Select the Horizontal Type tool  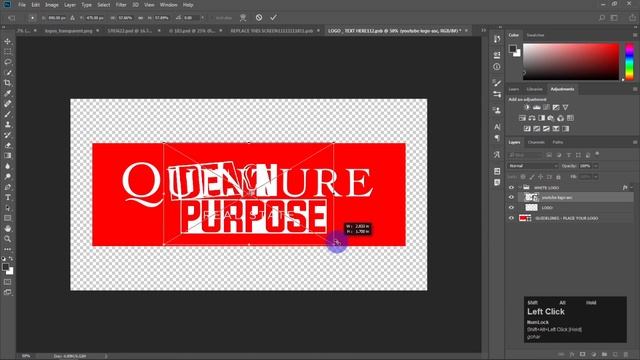coord(7,198)
